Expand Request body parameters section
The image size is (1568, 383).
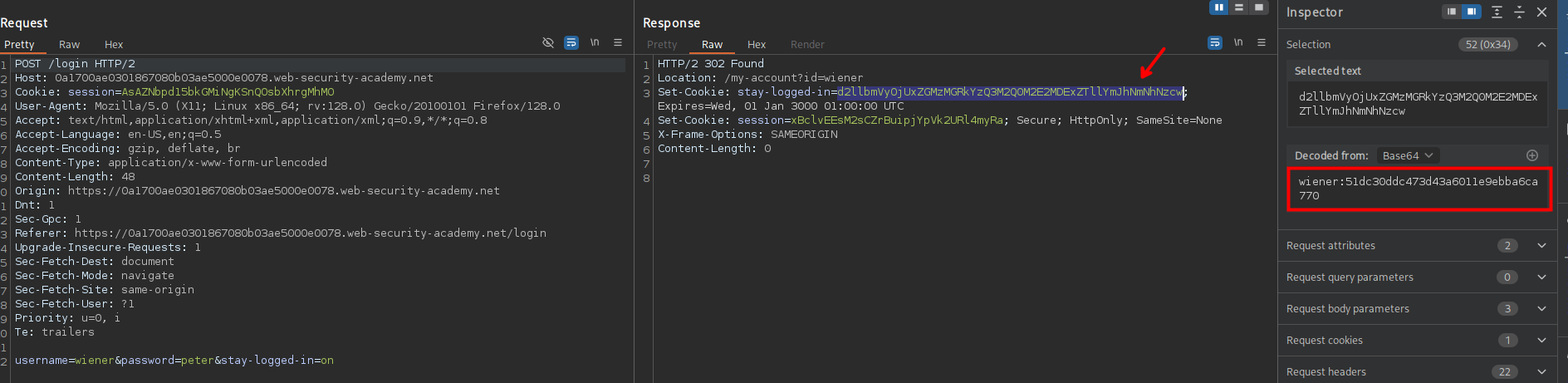[x=1541, y=309]
